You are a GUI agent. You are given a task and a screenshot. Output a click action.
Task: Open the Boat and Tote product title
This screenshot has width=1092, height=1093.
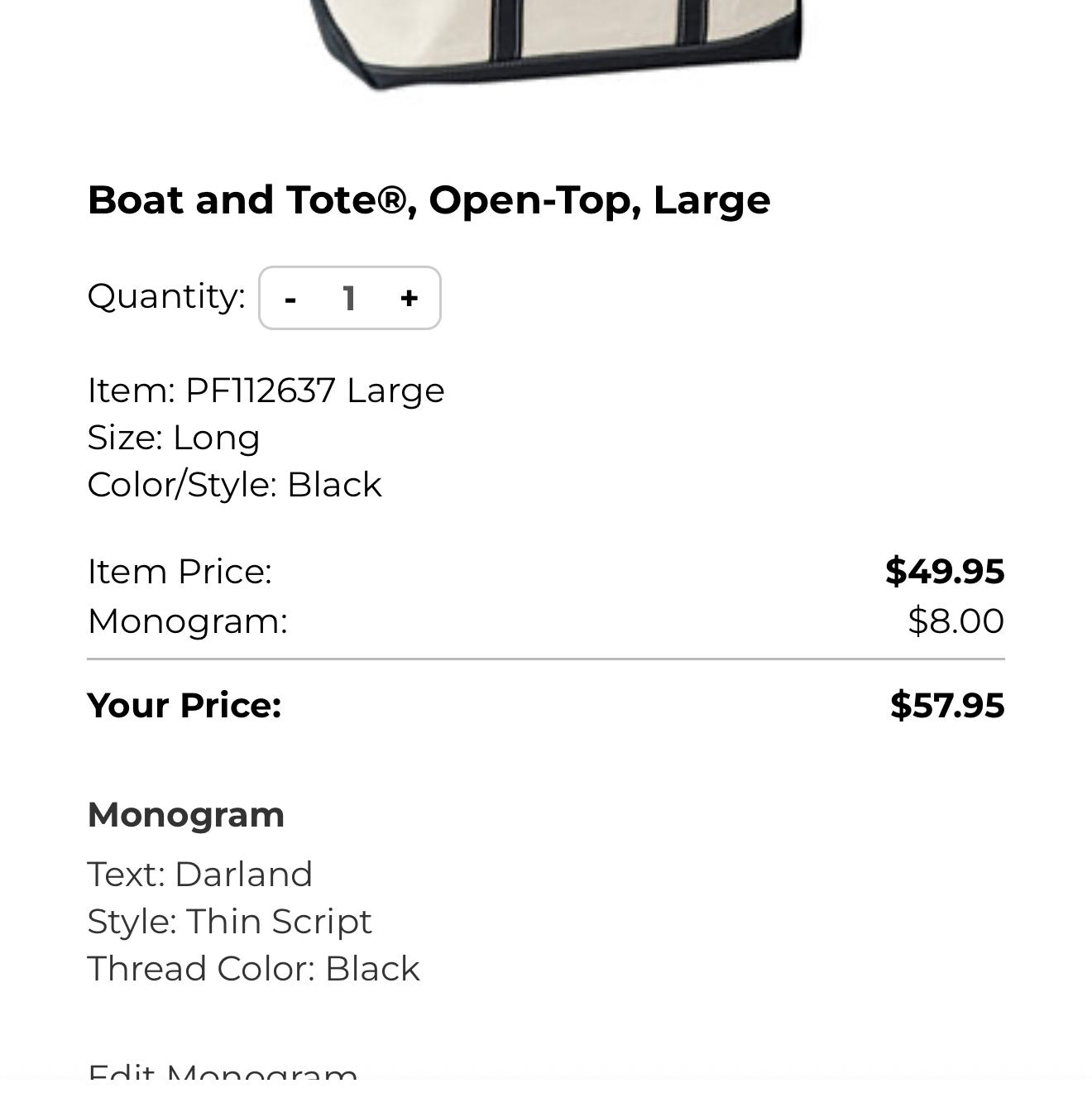[428, 199]
